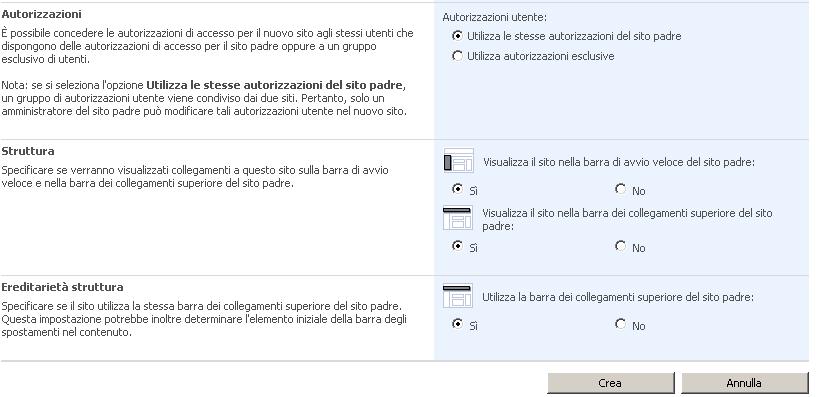Screen dimensions: 824x397
Task: Click the Crea button
Action: [x=610, y=383]
